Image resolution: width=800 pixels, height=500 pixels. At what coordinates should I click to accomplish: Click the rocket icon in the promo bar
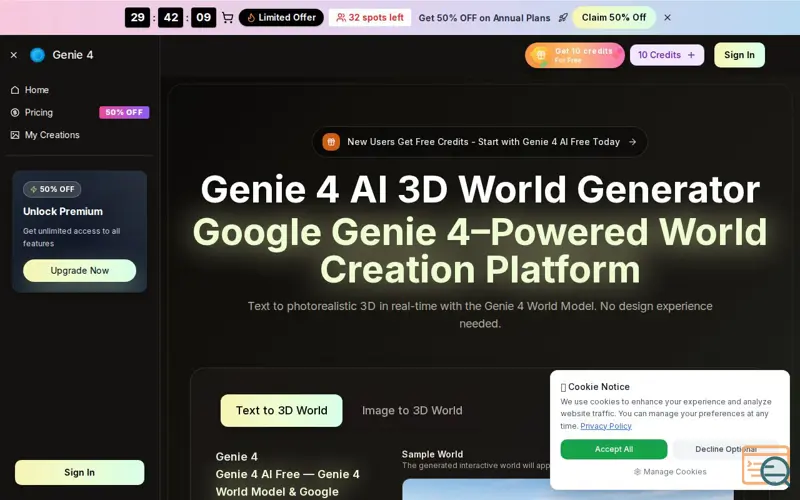563,18
